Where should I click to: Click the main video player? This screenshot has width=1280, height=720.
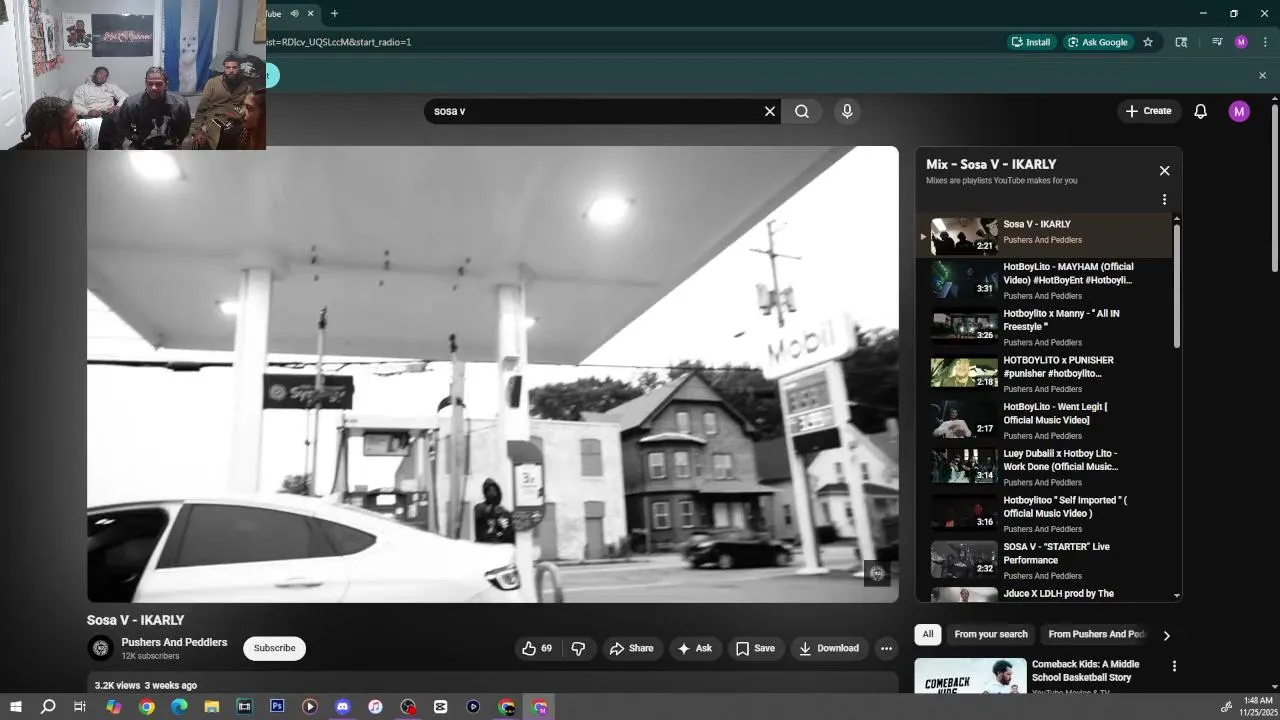[493, 374]
